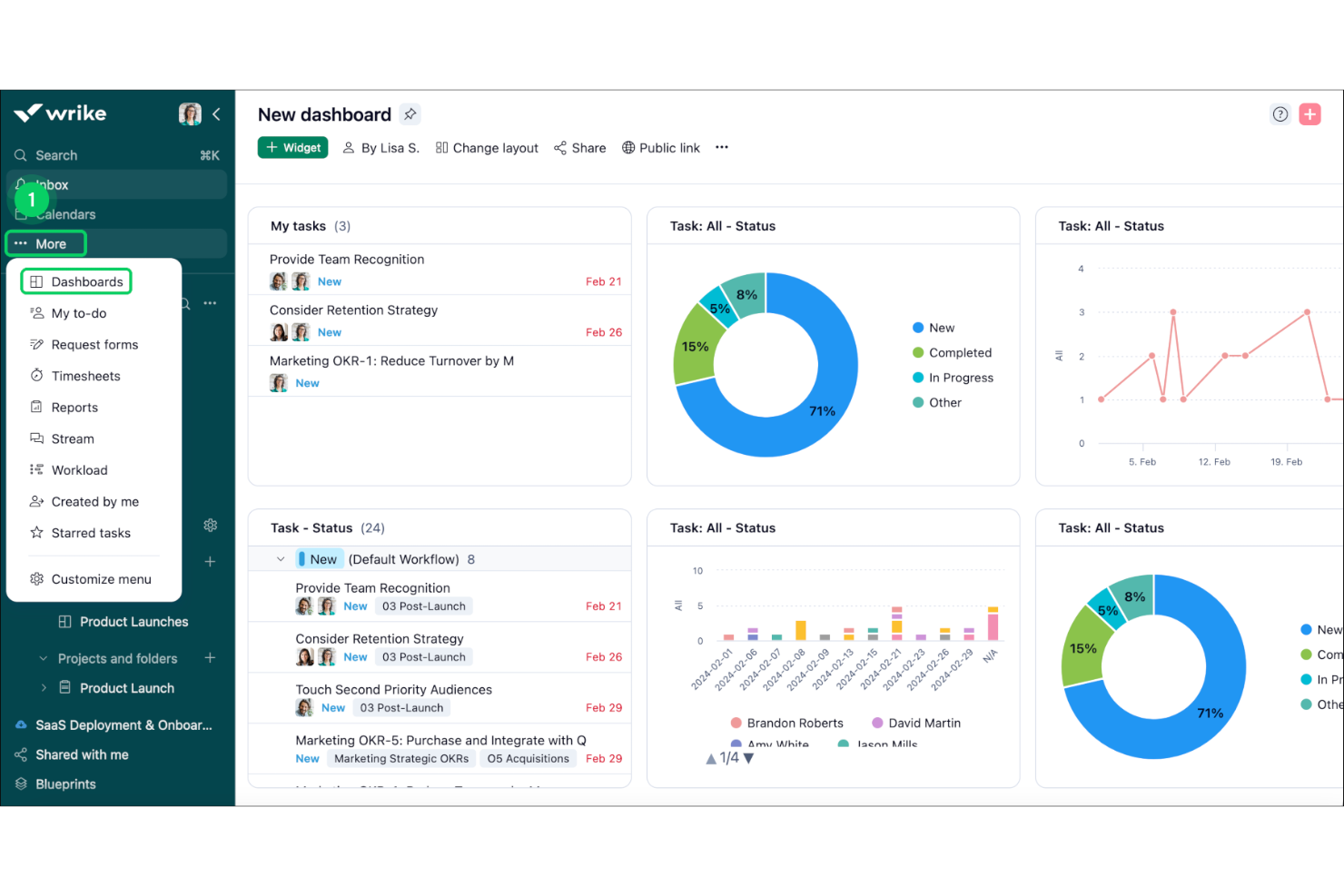Viewport: 1344px width, 896px height.
Task: Open the sidebar settings gear icon
Action: coord(210,525)
